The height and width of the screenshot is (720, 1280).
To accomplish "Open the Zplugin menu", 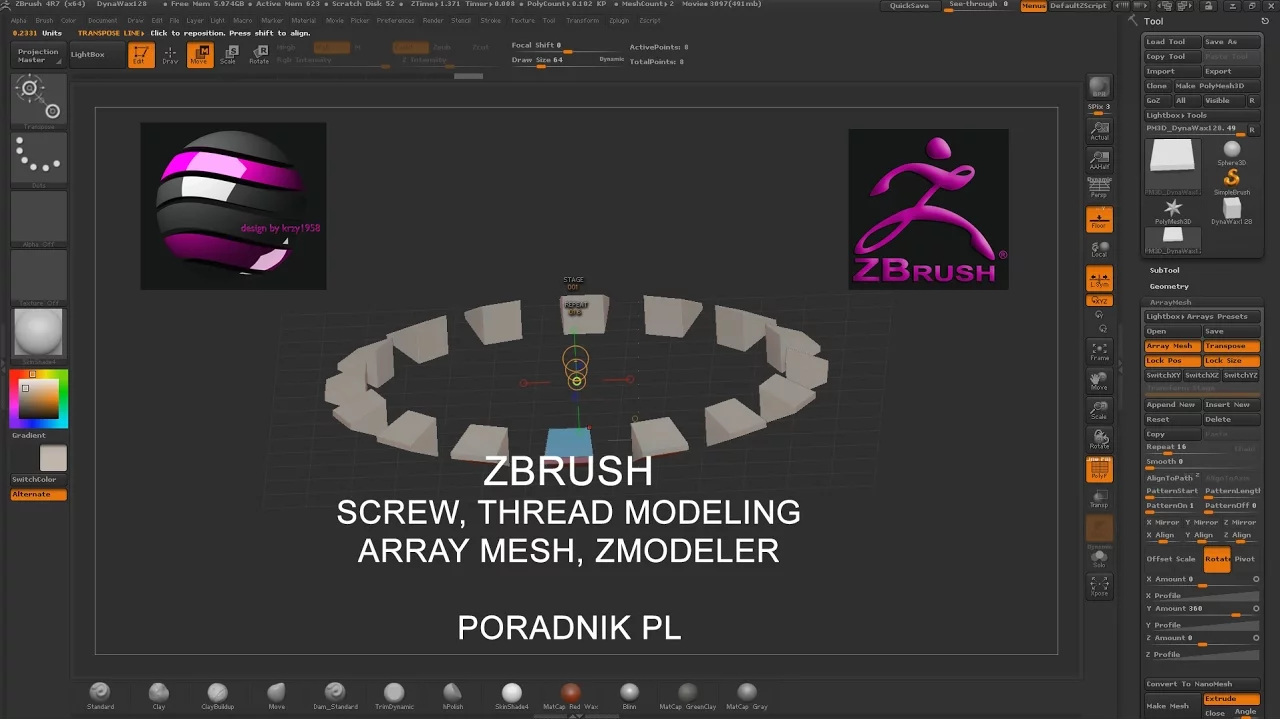I will (x=619, y=20).
